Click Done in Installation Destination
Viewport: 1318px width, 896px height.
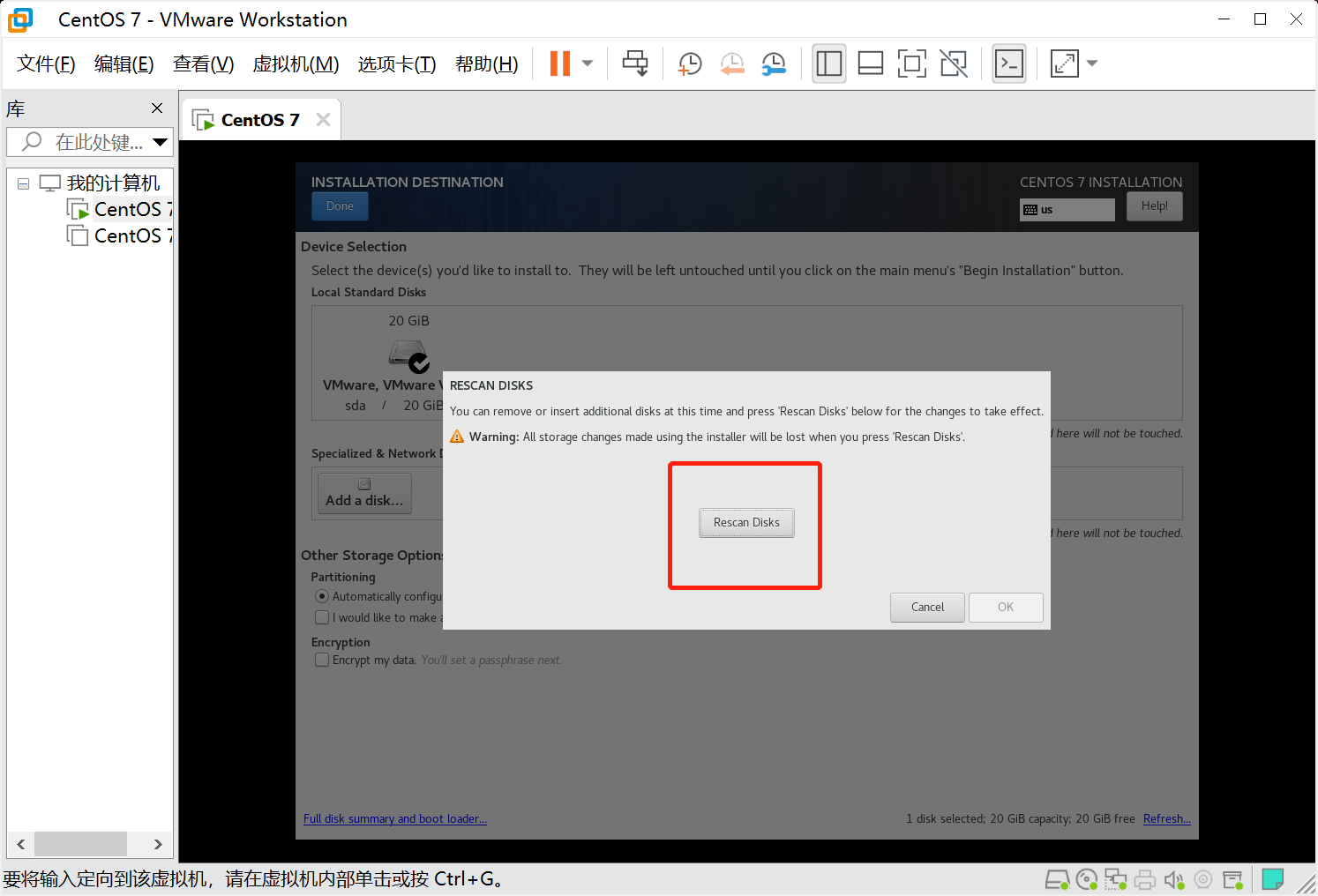click(x=340, y=206)
